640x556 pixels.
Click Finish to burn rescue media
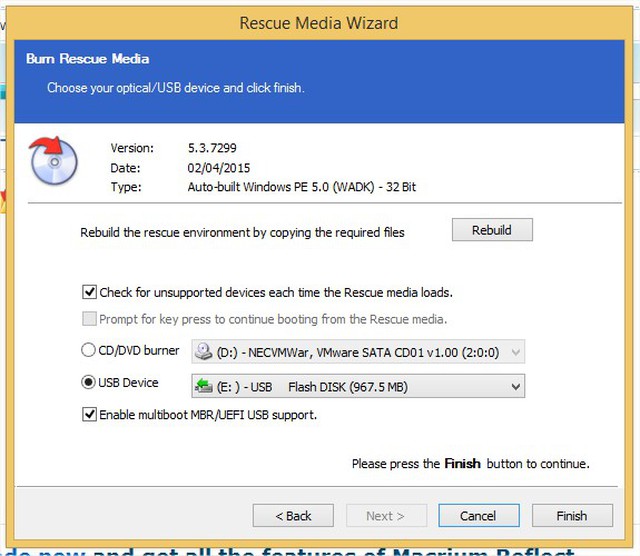pos(572,516)
